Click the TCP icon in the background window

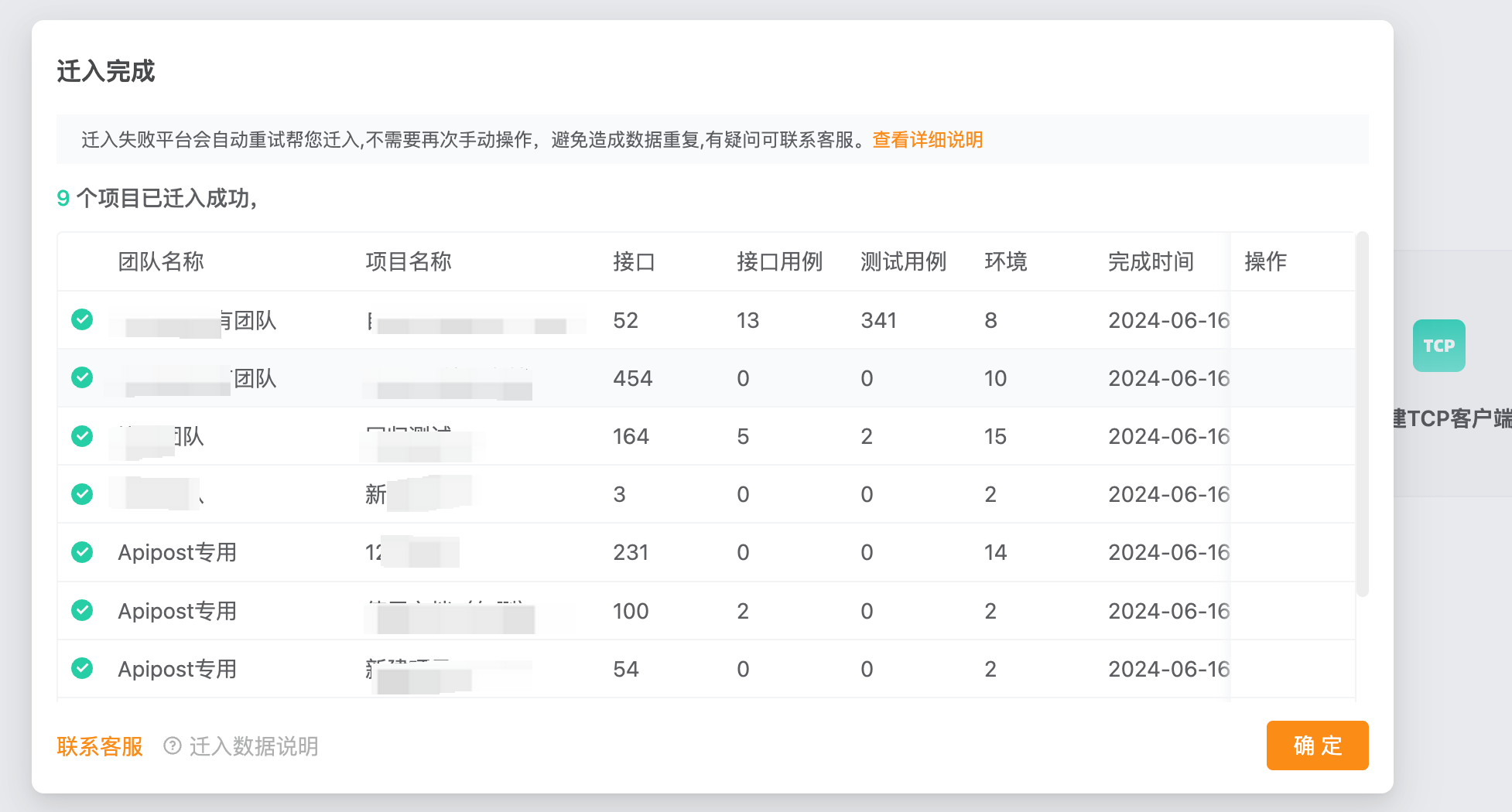point(1439,346)
